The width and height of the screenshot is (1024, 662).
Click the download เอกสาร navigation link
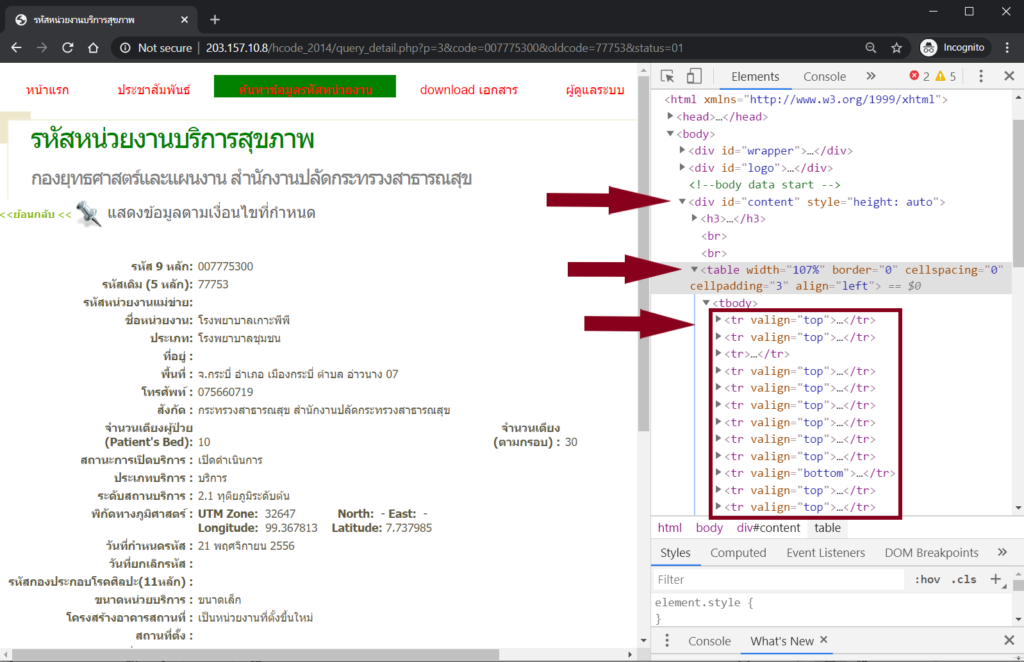tap(468, 90)
